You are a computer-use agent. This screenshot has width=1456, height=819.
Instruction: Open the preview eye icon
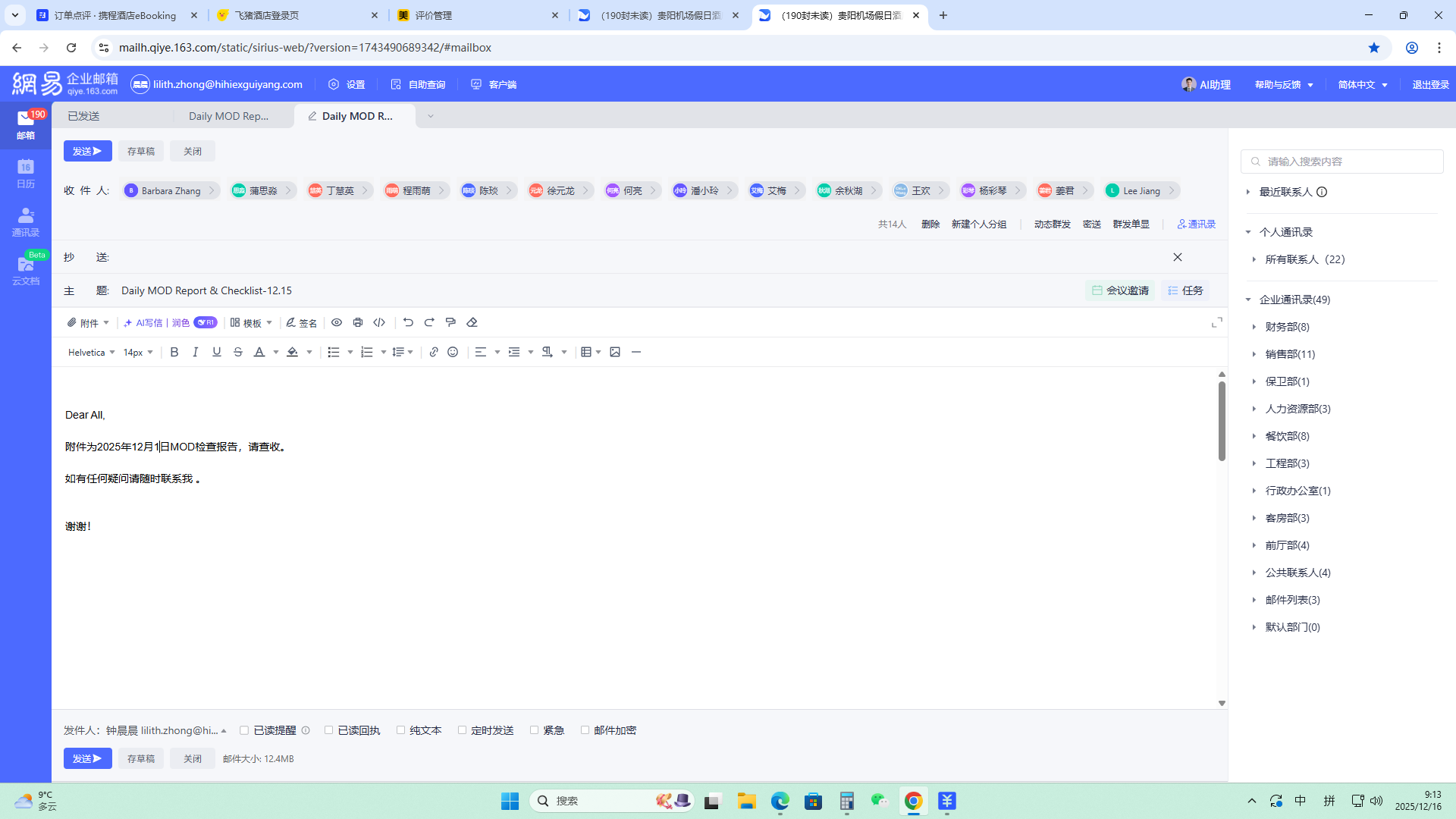(x=337, y=322)
